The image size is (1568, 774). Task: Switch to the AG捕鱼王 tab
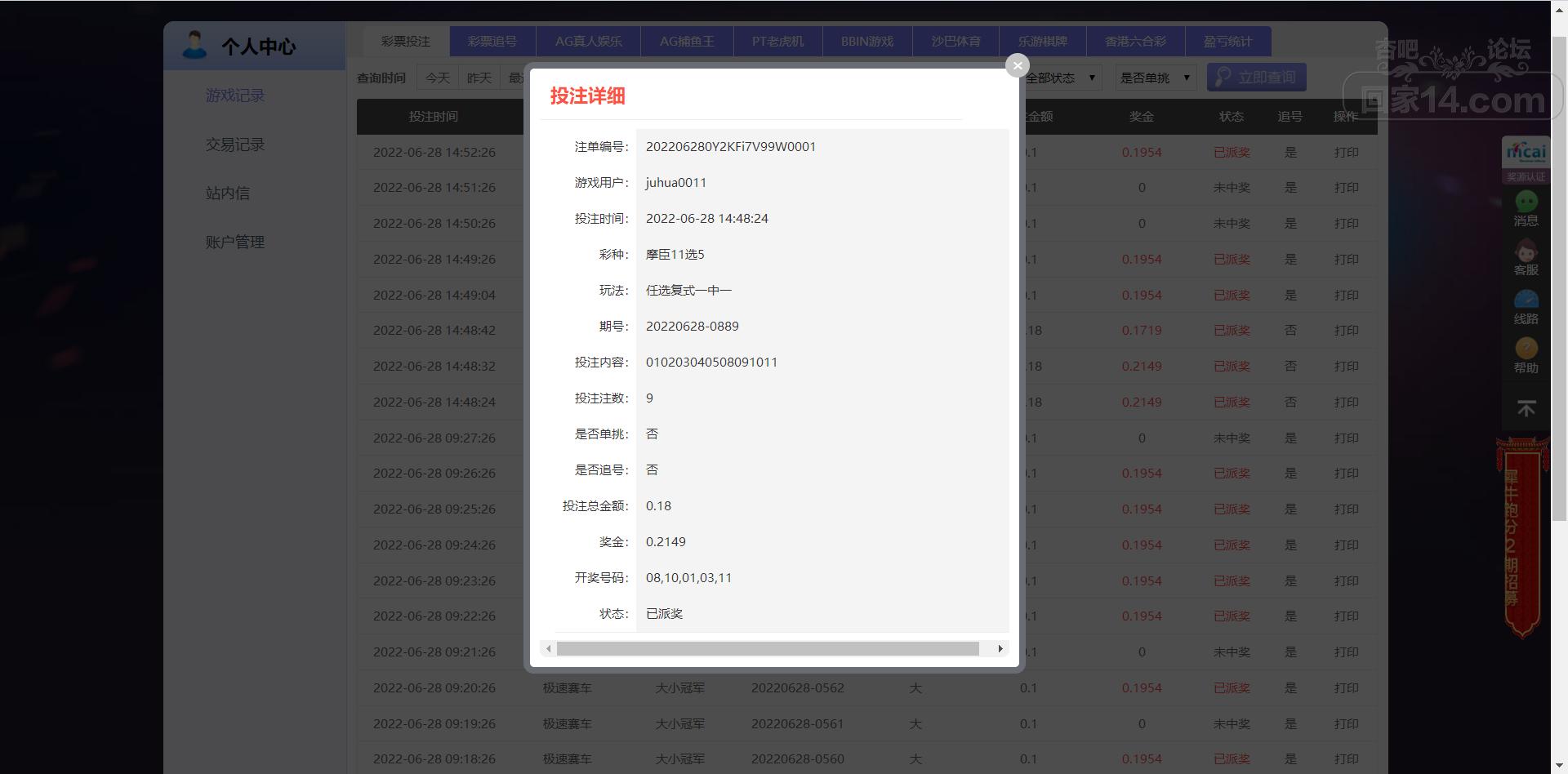[687, 41]
